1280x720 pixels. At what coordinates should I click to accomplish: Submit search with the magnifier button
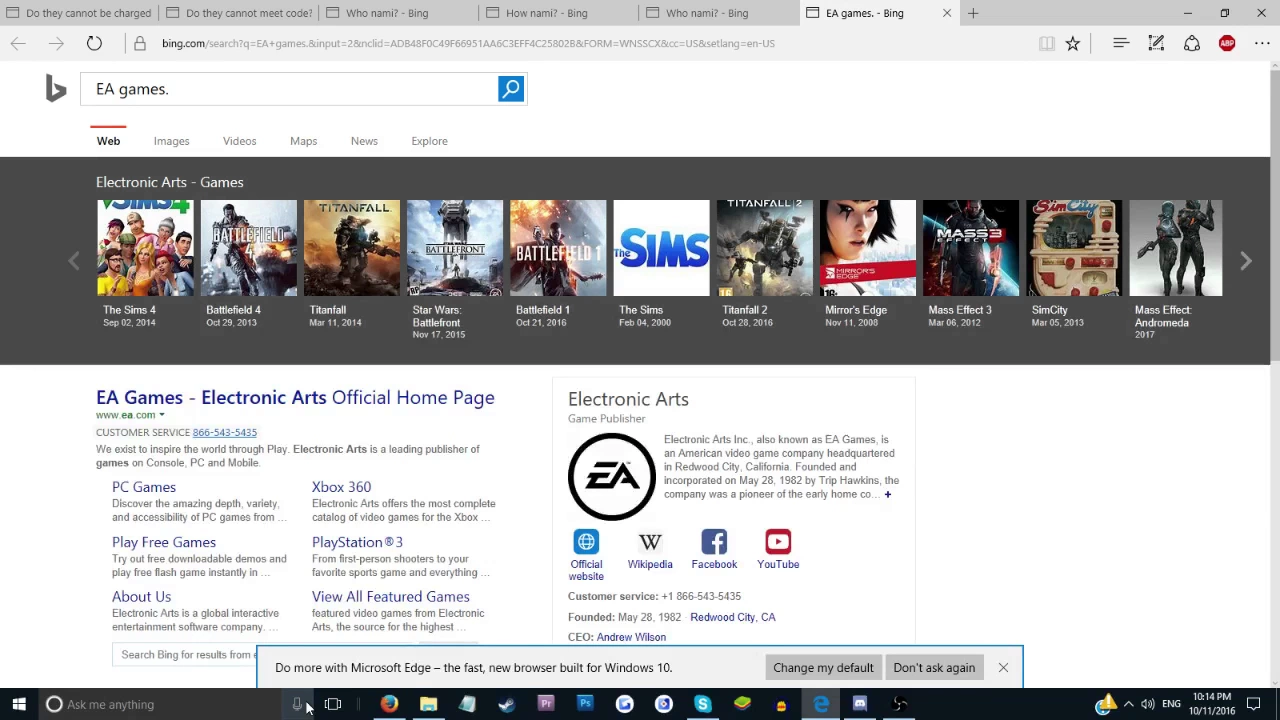pyautogui.click(x=511, y=89)
